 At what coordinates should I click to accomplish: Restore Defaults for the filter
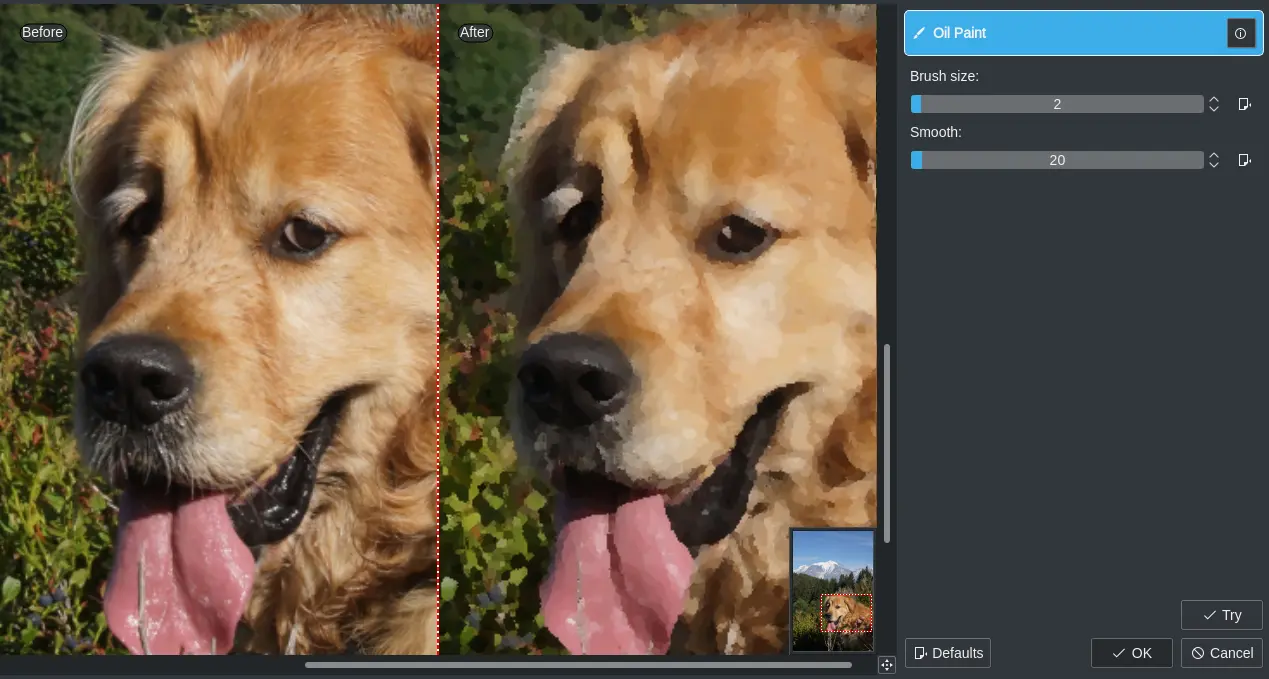pos(947,652)
